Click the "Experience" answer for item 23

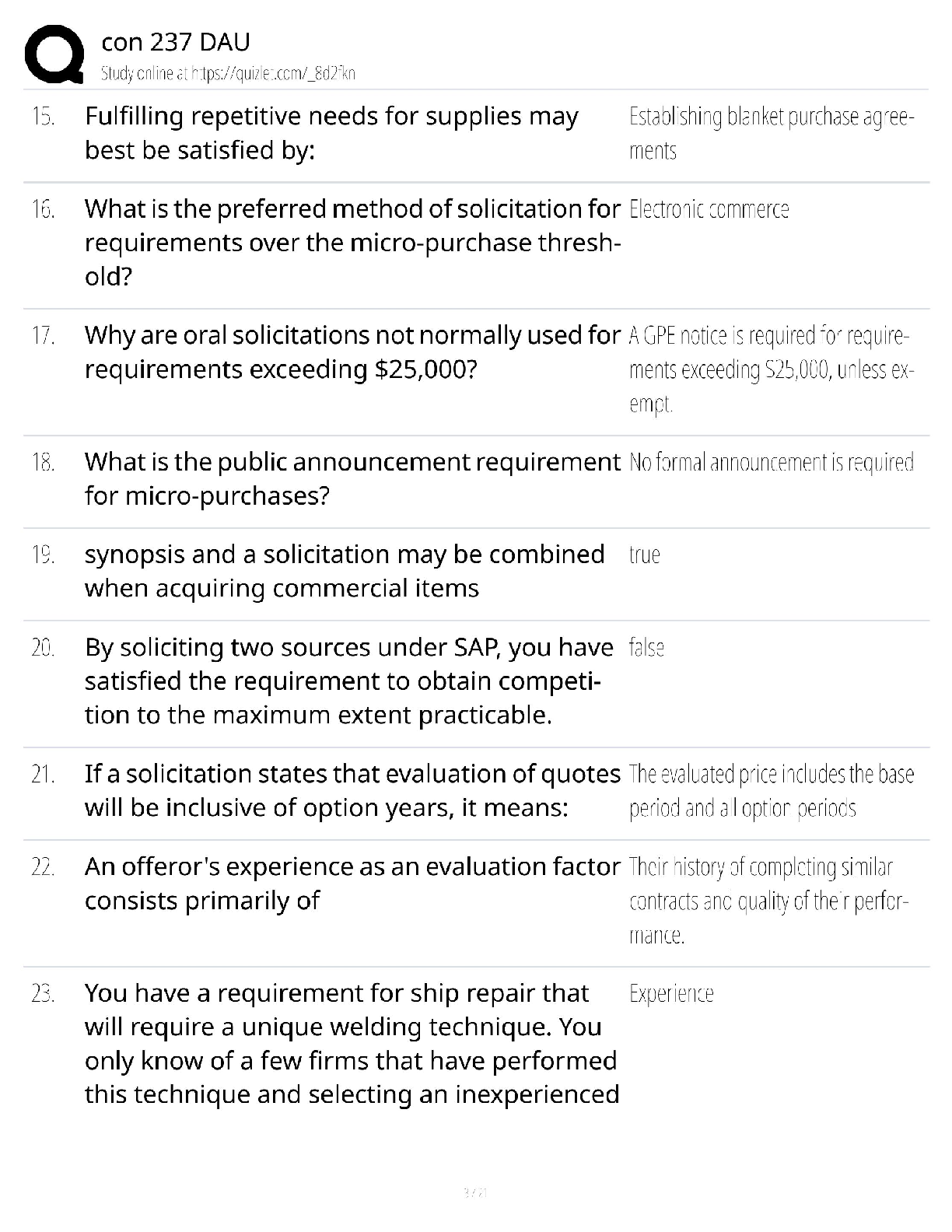pos(671,994)
